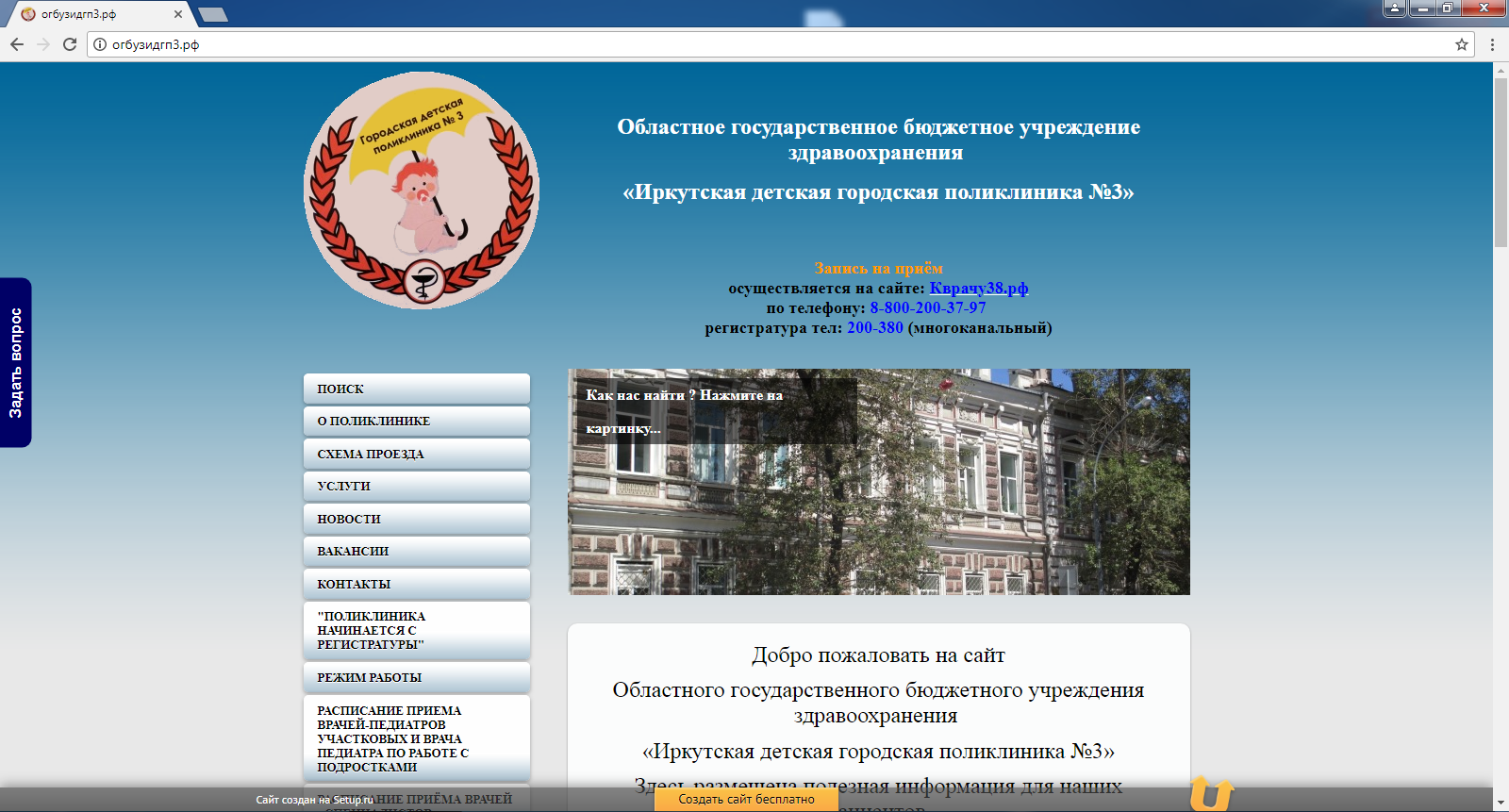Close the огбузидгп3.рф tab
Viewport: 1509px width, 812px height.
click(178, 14)
